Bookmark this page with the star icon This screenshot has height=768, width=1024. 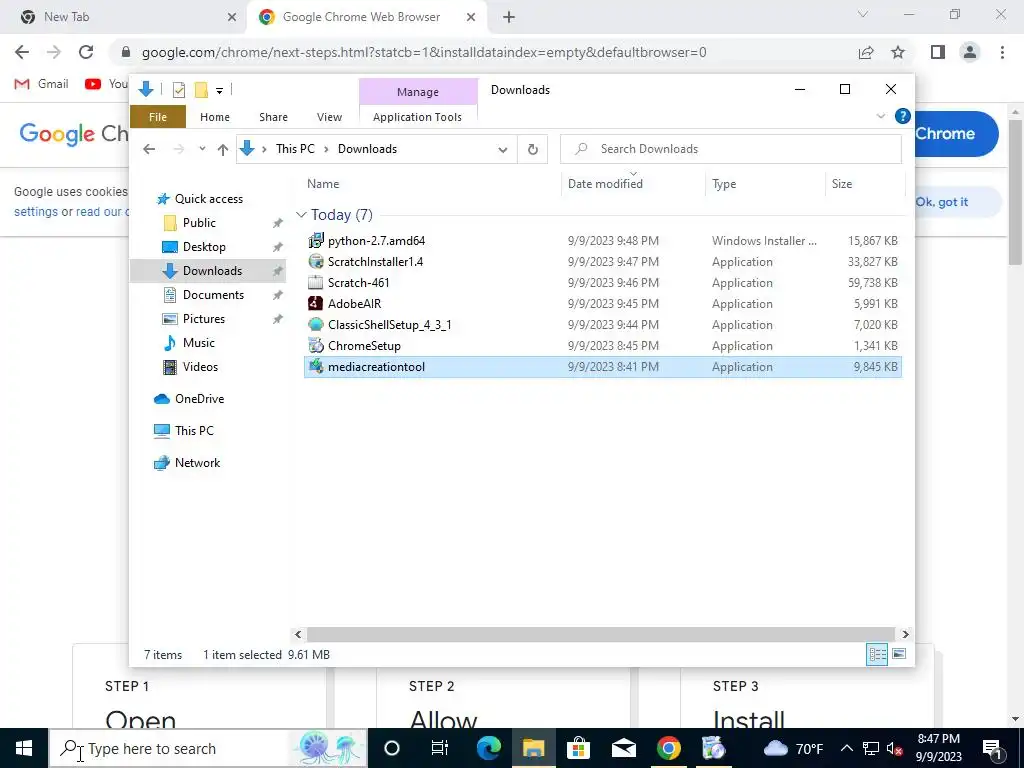tap(898, 52)
